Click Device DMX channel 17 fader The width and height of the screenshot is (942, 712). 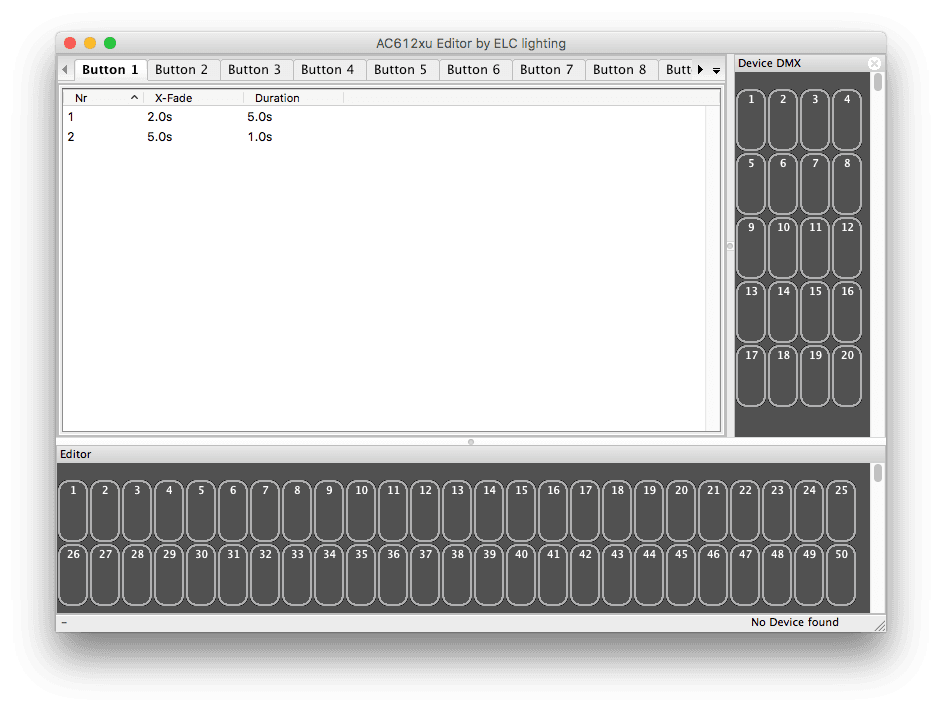751,376
